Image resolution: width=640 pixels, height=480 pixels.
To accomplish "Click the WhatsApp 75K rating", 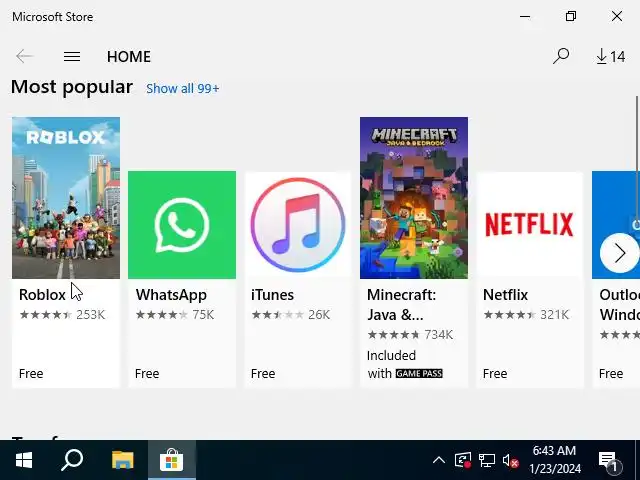I will [x=175, y=315].
